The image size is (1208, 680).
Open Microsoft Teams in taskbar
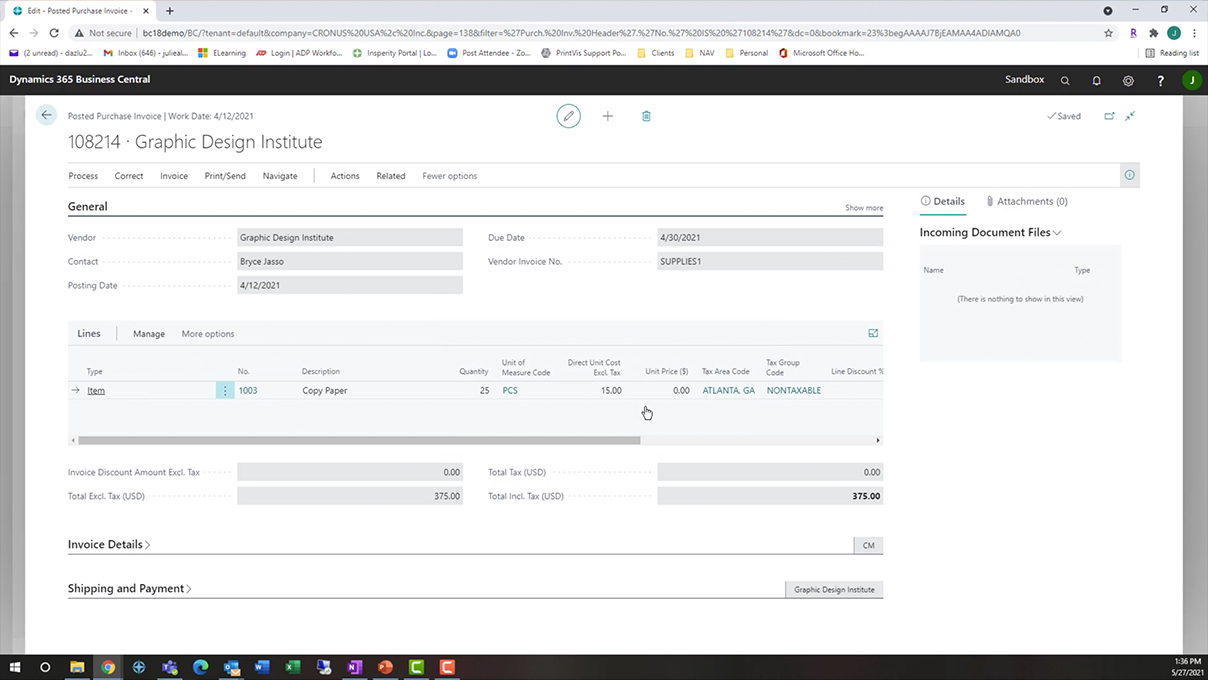point(169,667)
